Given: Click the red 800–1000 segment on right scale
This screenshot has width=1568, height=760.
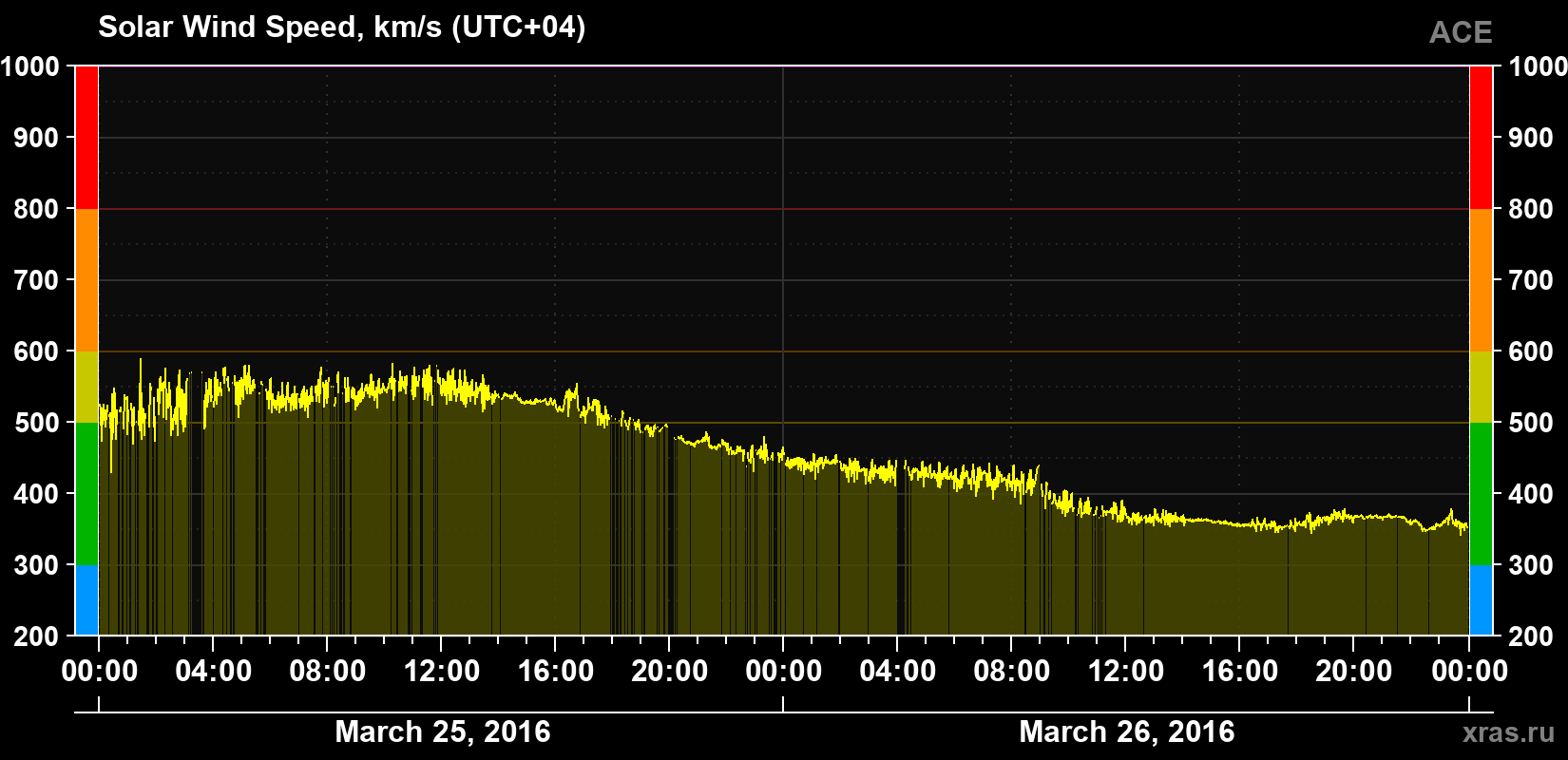Looking at the screenshot, I should pos(1482,138).
